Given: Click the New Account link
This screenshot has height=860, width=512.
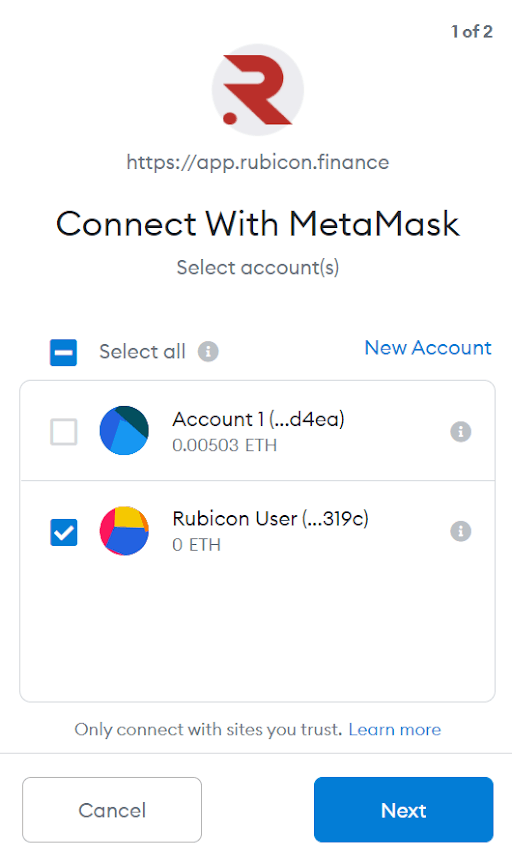Looking at the screenshot, I should (x=428, y=348).
